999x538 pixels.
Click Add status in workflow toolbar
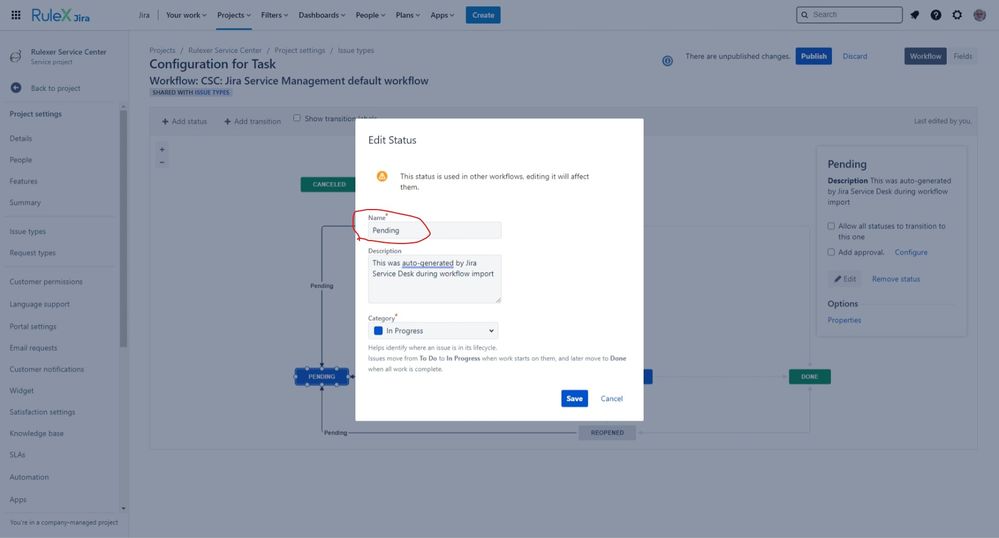pos(184,121)
